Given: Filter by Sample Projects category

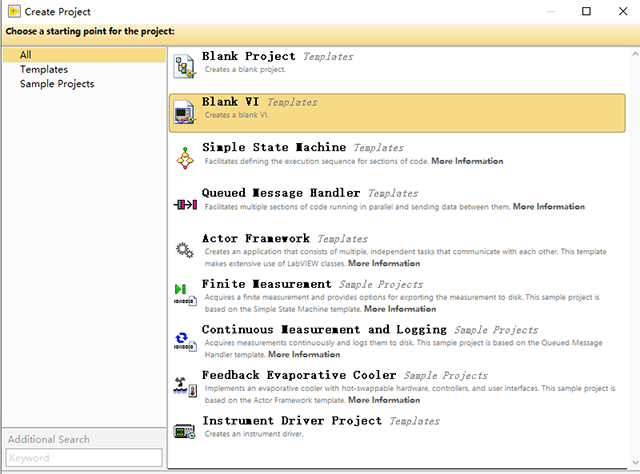Looking at the screenshot, I should [x=57, y=84].
